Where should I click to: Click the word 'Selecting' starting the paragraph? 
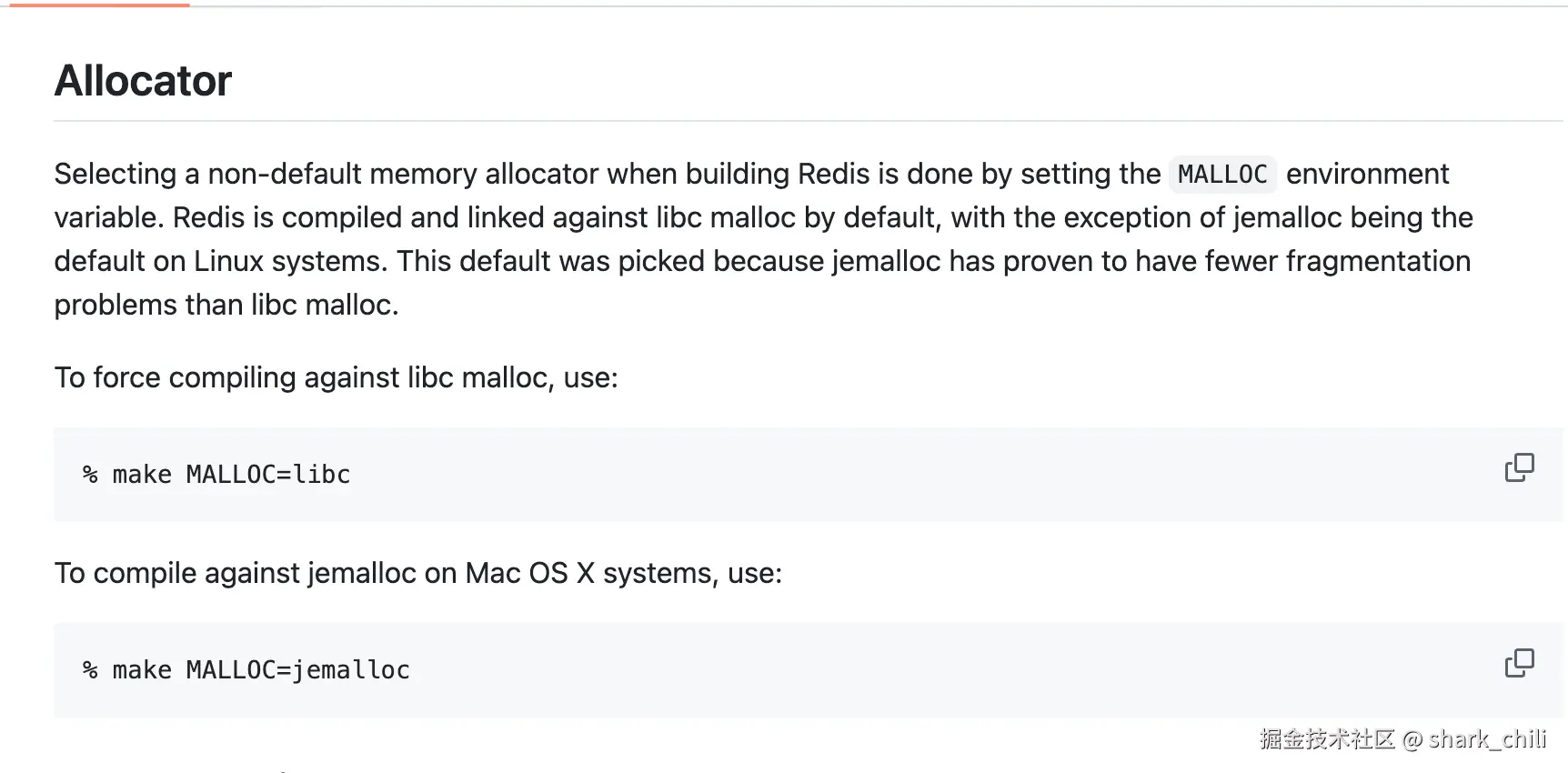click(x=116, y=174)
